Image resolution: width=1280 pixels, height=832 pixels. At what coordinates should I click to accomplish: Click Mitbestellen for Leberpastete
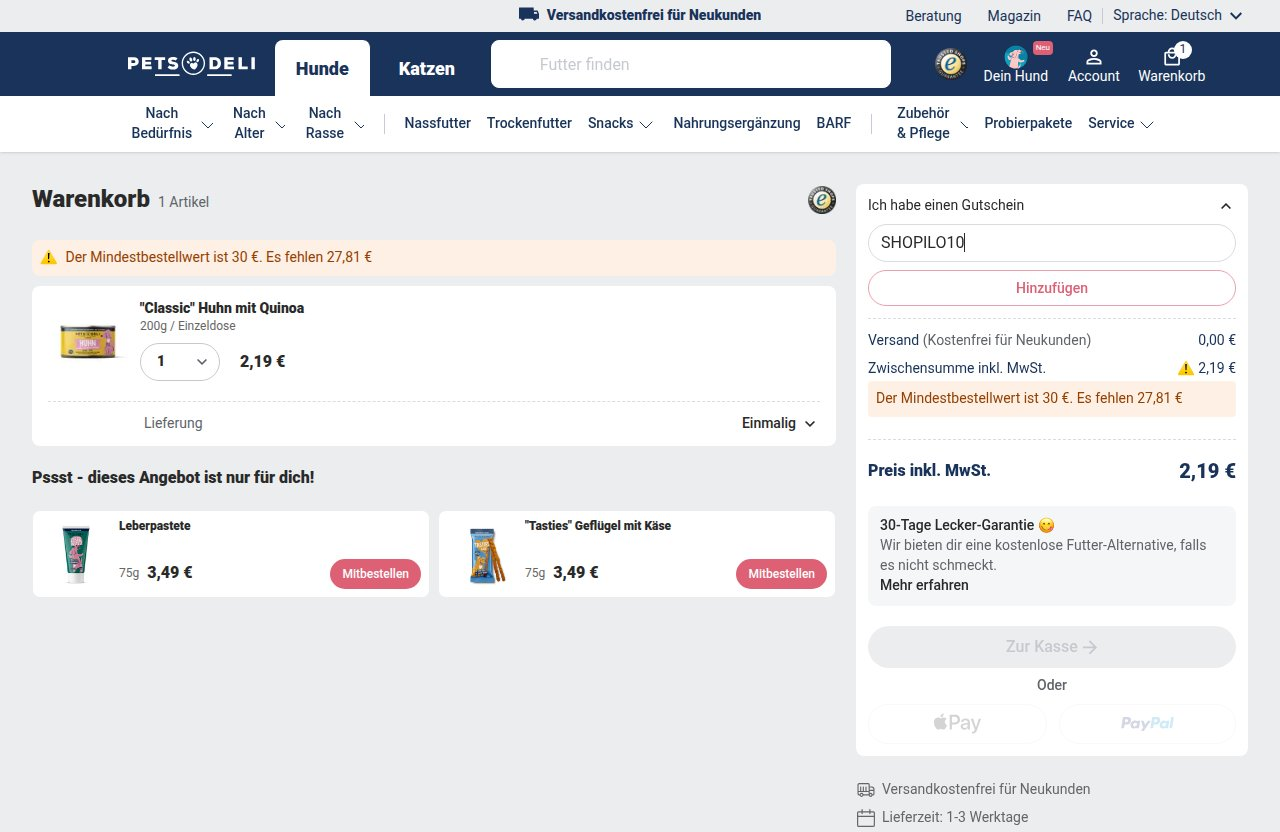tap(376, 574)
